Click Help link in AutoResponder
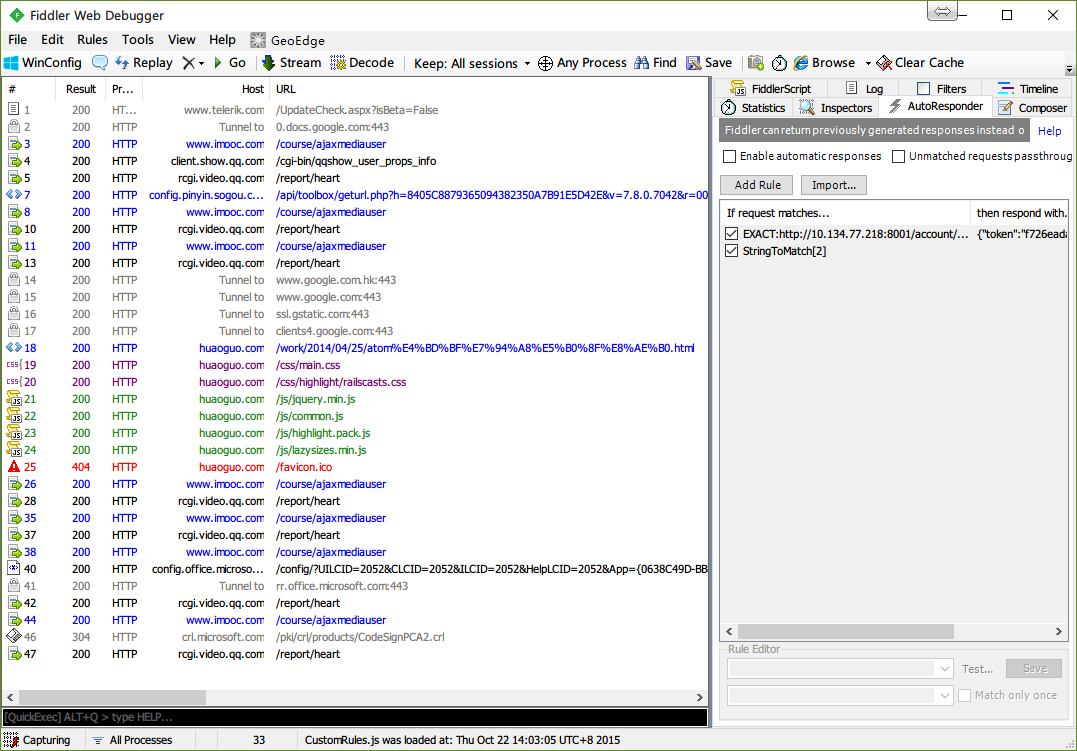This screenshot has height=751, width=1077. tap(1049, 131)
